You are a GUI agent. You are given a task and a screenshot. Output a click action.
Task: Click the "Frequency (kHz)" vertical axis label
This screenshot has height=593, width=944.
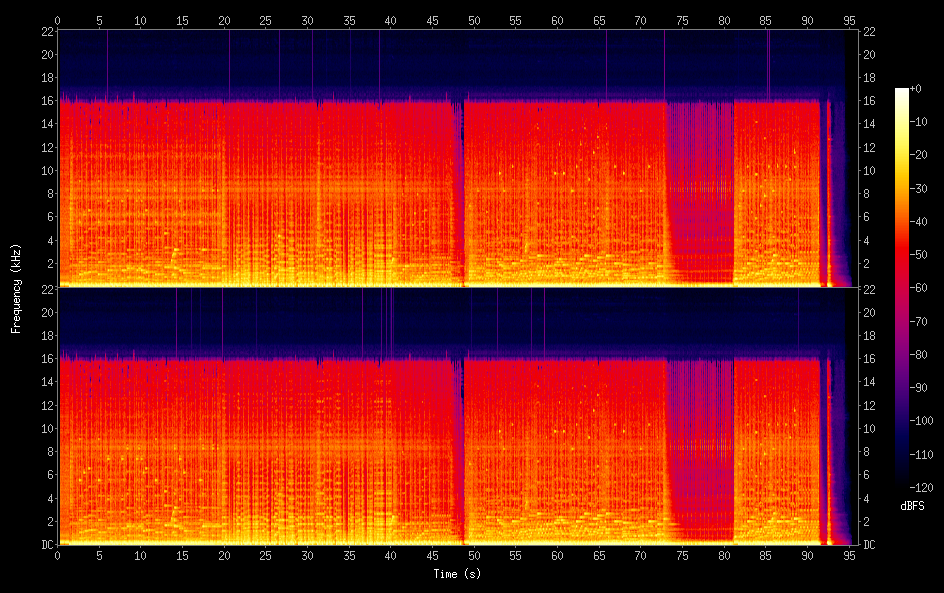[16, 287]
